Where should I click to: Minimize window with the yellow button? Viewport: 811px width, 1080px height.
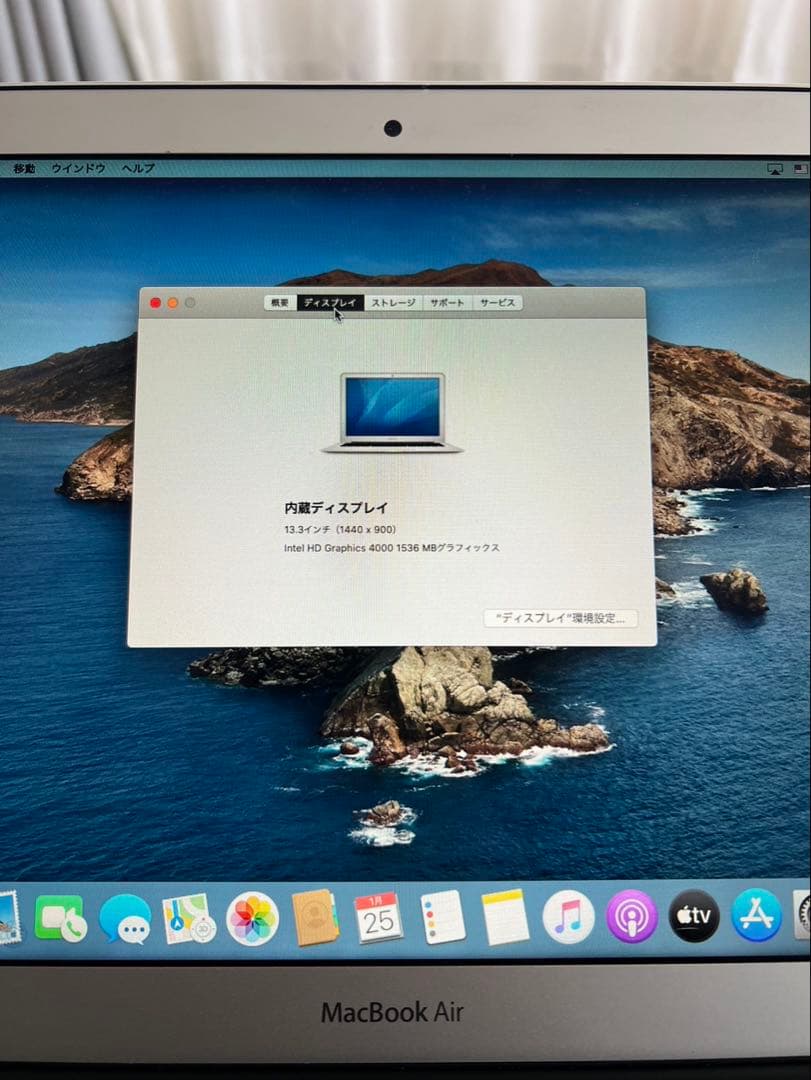pos(173,303)
